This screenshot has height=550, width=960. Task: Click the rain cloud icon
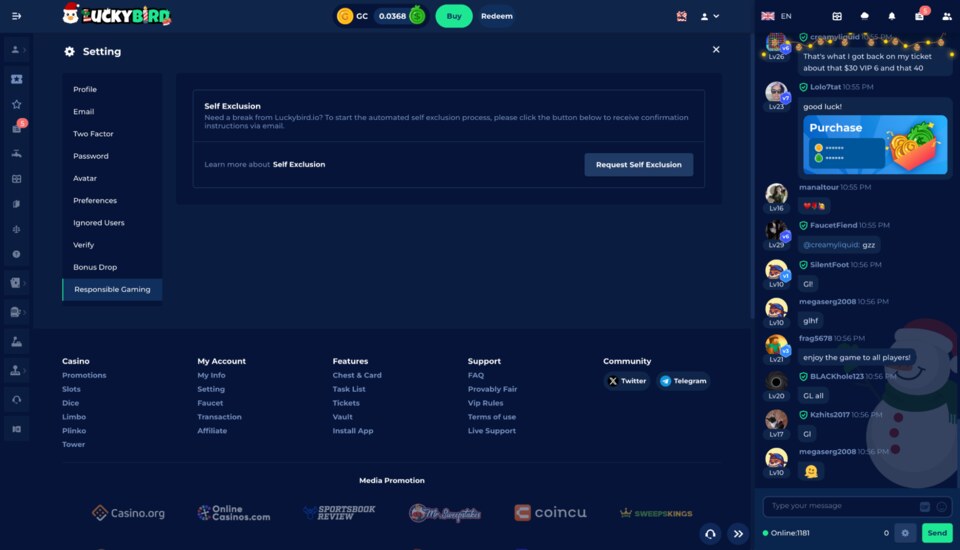[864, 17]
